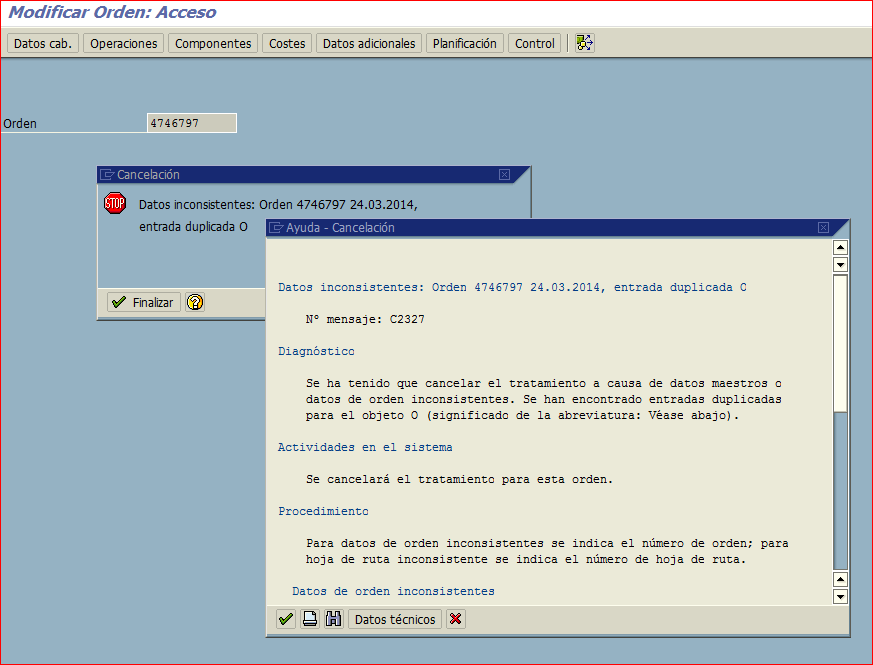Print the help text using the printer icon
Screen dimensions: 873x665
point(309,619)
